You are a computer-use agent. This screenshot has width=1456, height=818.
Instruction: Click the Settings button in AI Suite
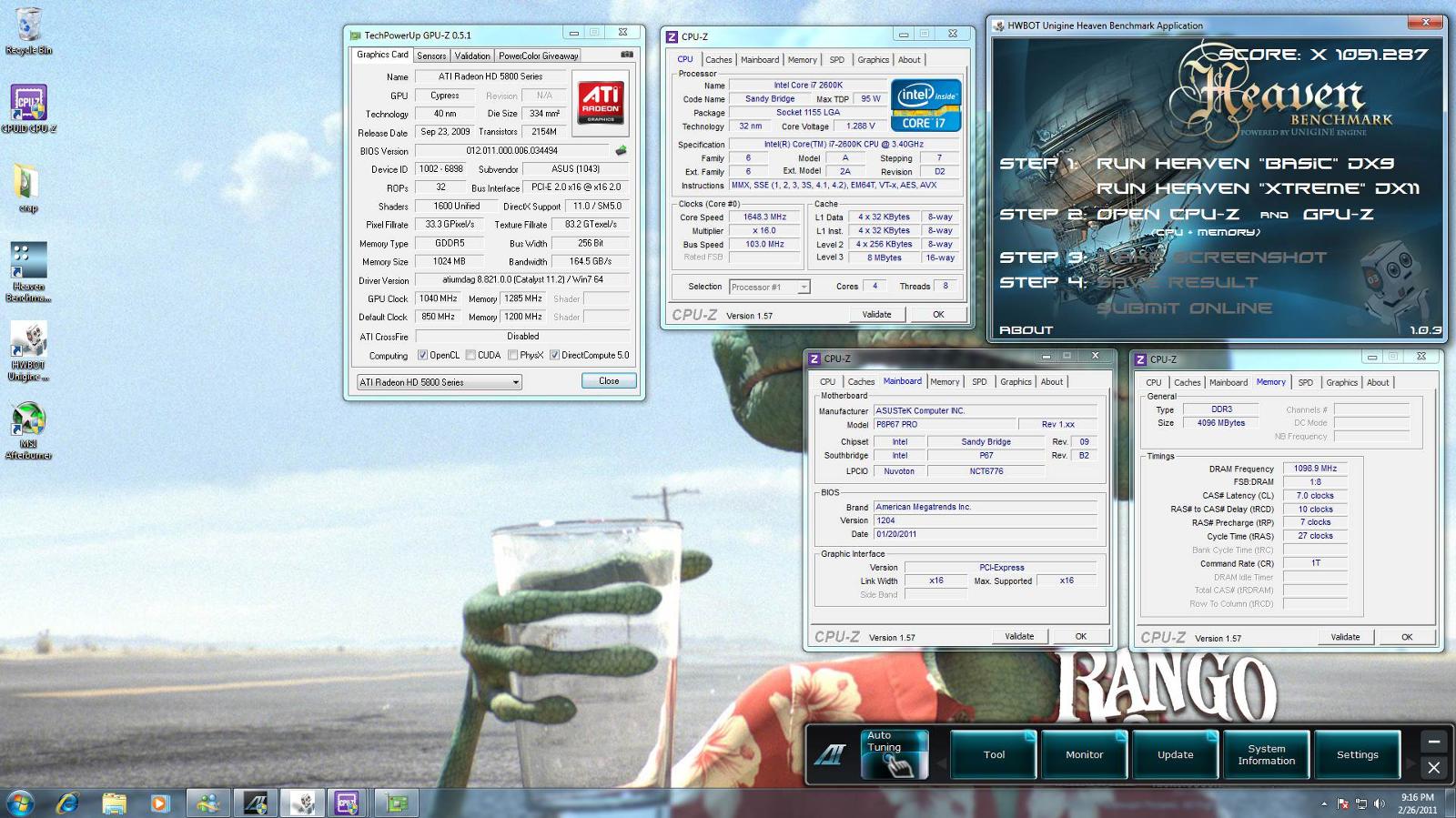(x=1358, y=754)
